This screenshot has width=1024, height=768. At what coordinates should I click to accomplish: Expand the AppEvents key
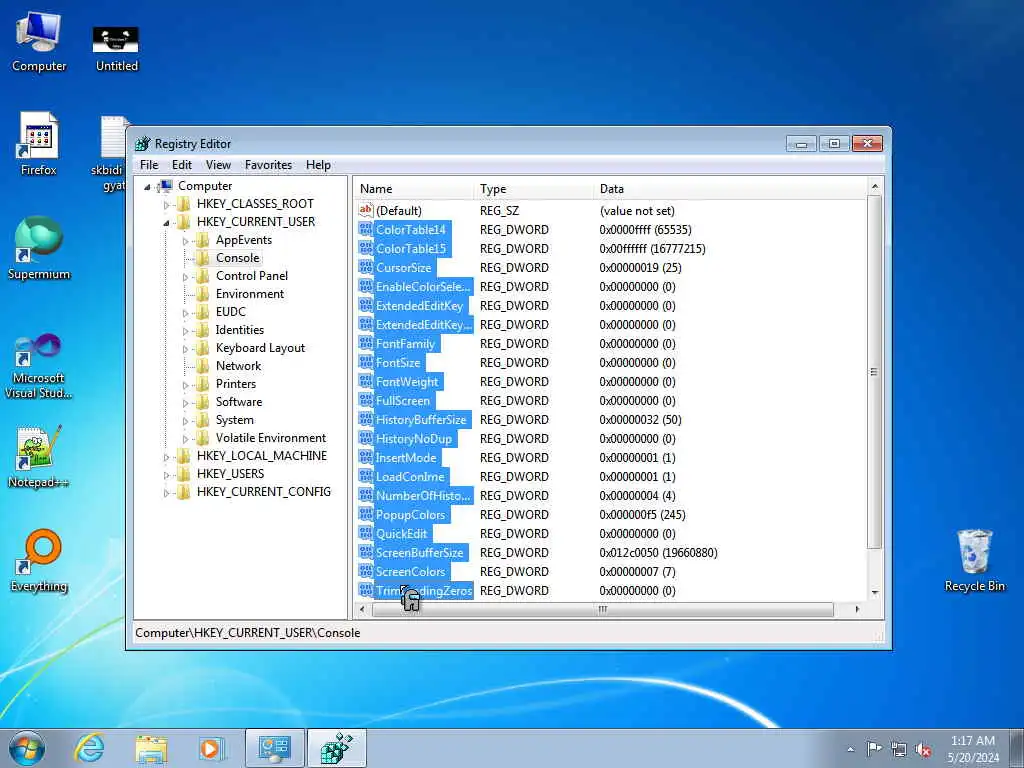point(185,241)
